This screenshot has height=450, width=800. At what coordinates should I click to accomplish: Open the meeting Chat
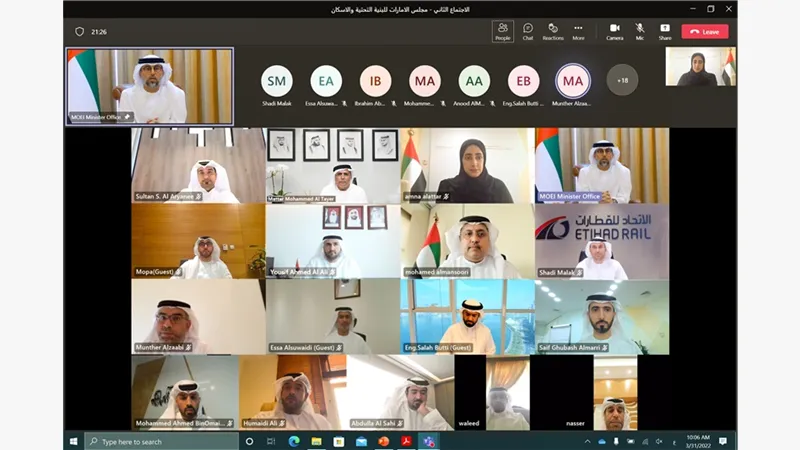coord(527,31)
